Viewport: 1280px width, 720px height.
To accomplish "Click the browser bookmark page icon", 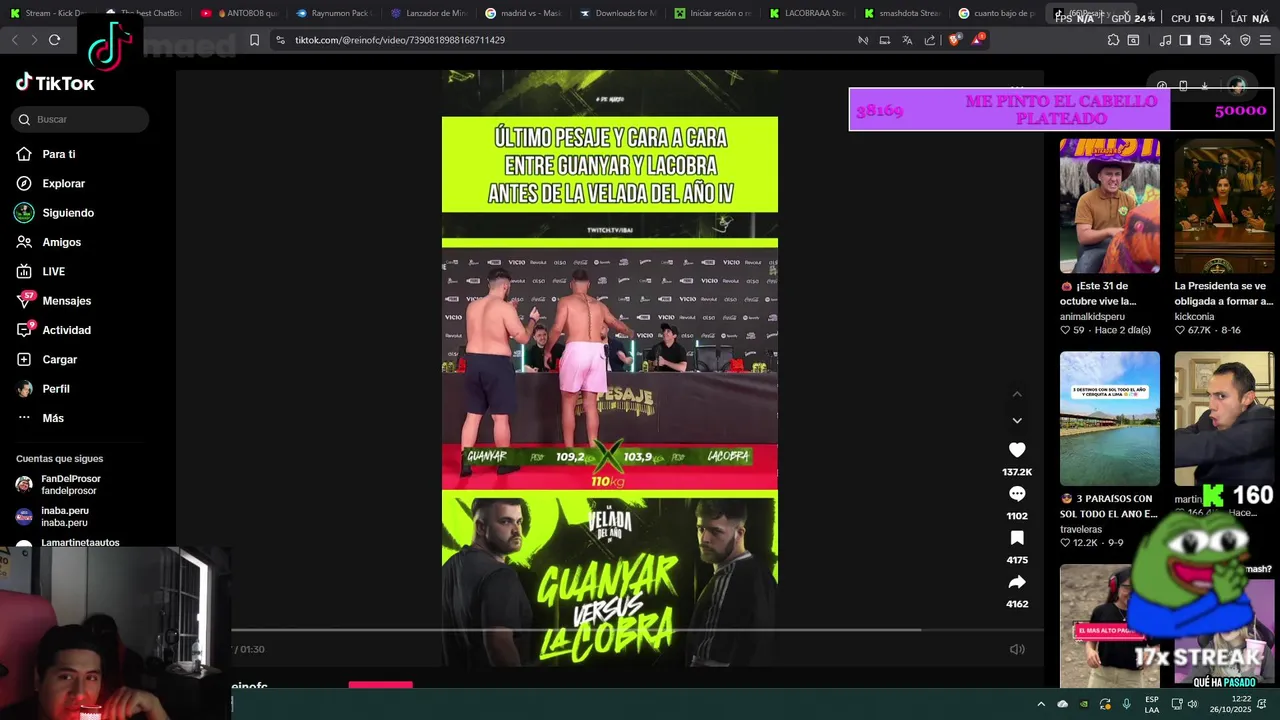I will click(254, 40).
